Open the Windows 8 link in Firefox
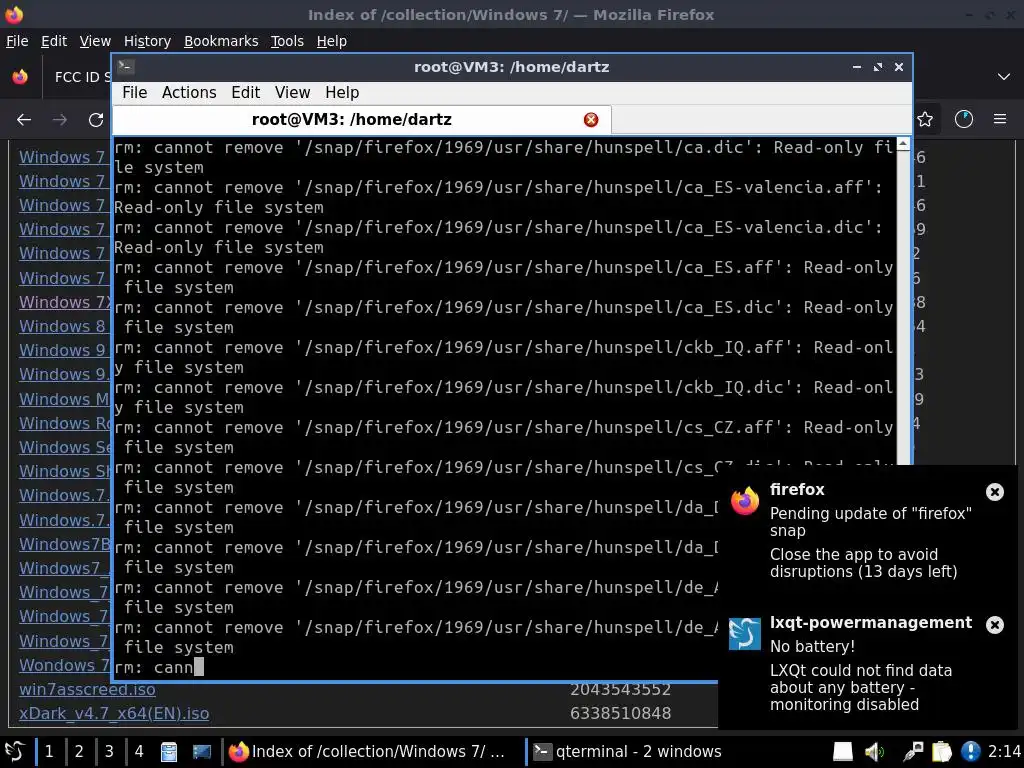This screenshot has width=1024, height=768. pyautogui.click(x=63, y=326)
